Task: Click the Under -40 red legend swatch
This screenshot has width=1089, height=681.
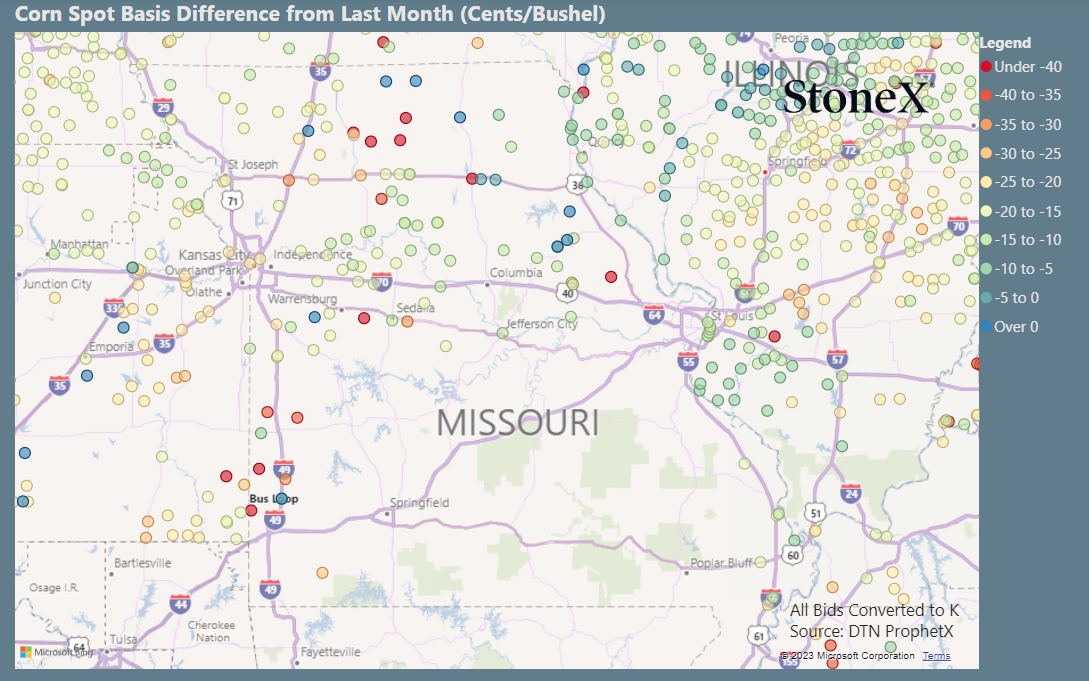Action: [x=986, y=67]
